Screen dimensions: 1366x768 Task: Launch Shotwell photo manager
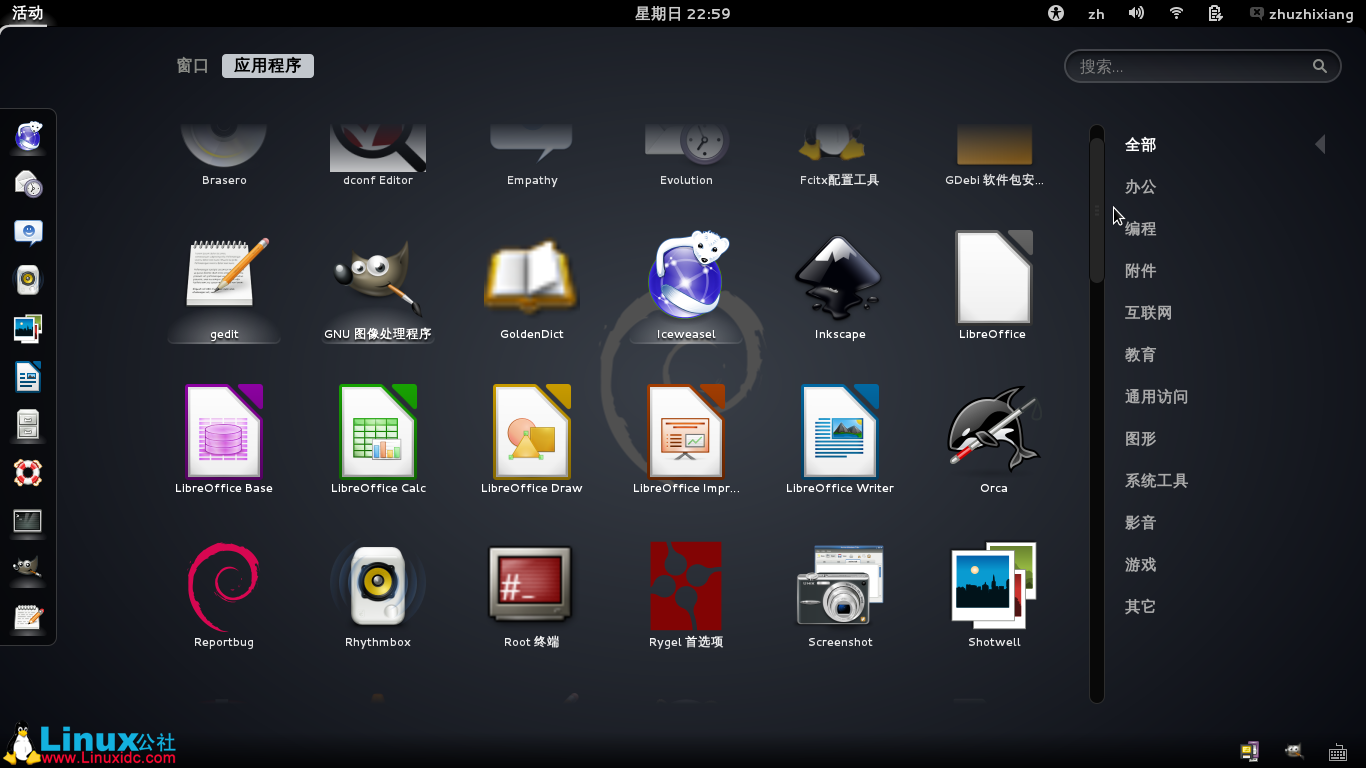point(993,585)
